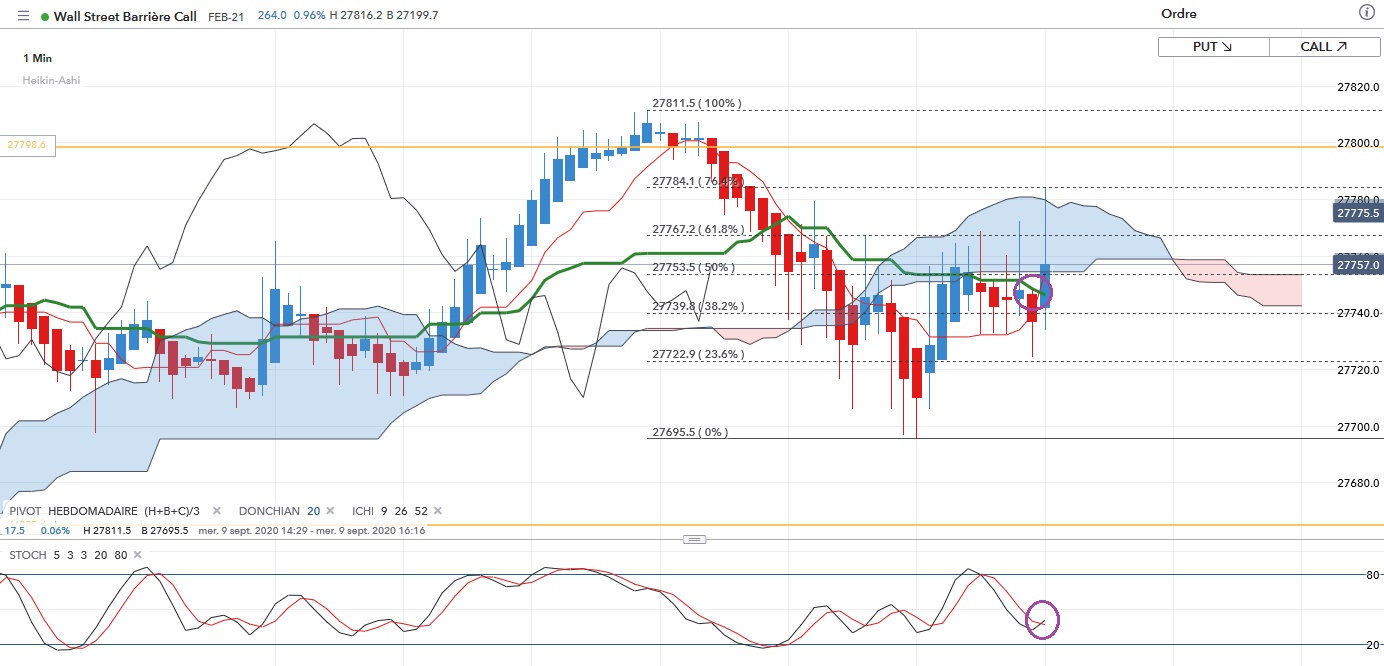Click the 27798.6 orange price level label
The width and height of the screenshot is (1384, 666).
coord(28,145)
